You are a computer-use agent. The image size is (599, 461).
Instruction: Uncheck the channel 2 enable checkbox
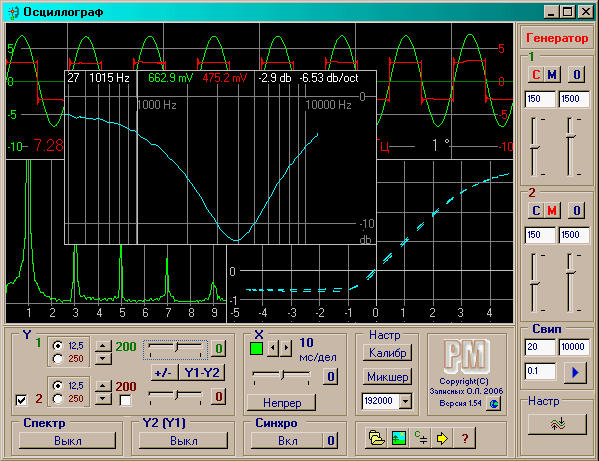pyautogui.click(x=21, y=400)
